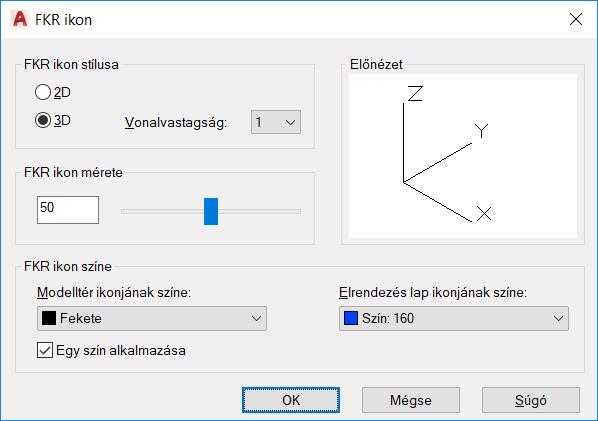Screen dimensions: 598x421
Task: Select the 3D icon style radio button
Action: [x=43, y=120]
